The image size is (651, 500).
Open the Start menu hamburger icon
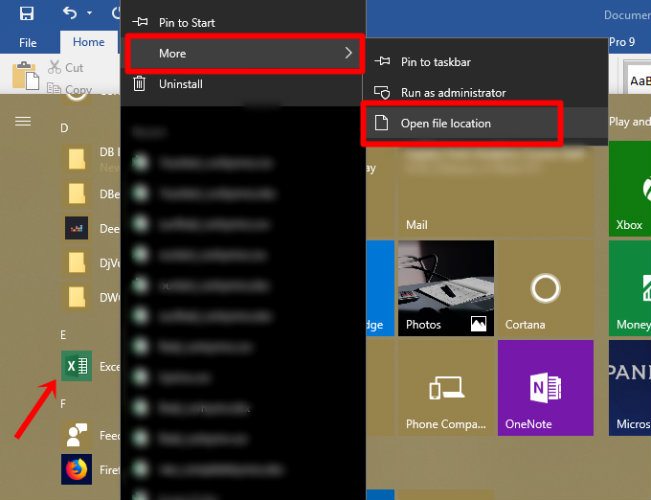click(x=23, y=121)
